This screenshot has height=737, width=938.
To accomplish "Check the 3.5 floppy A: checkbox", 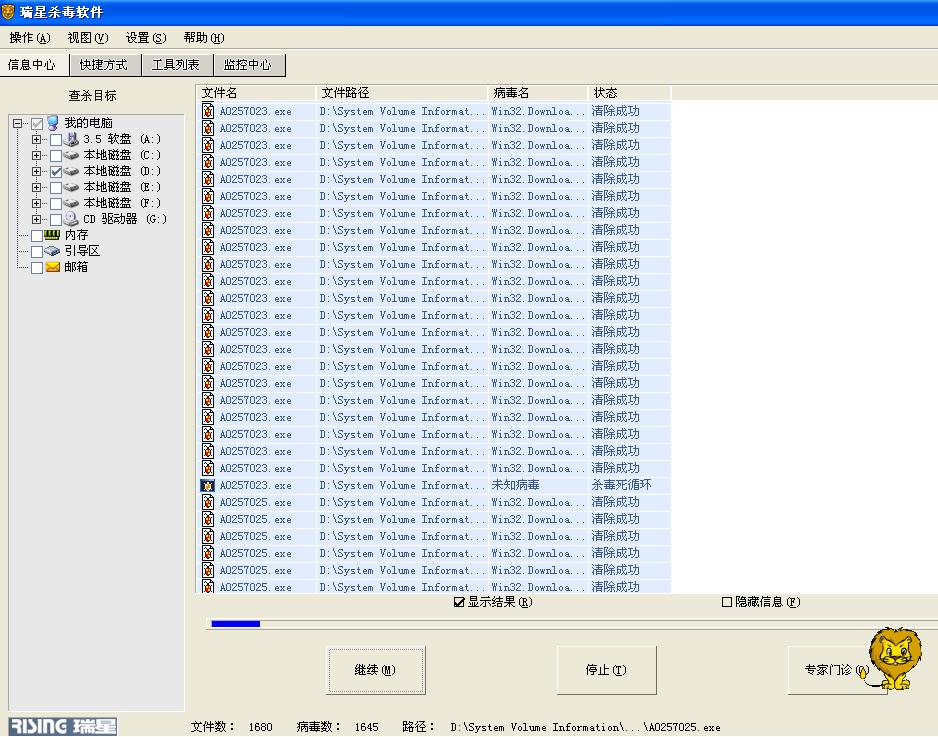I will coord(56,140).
